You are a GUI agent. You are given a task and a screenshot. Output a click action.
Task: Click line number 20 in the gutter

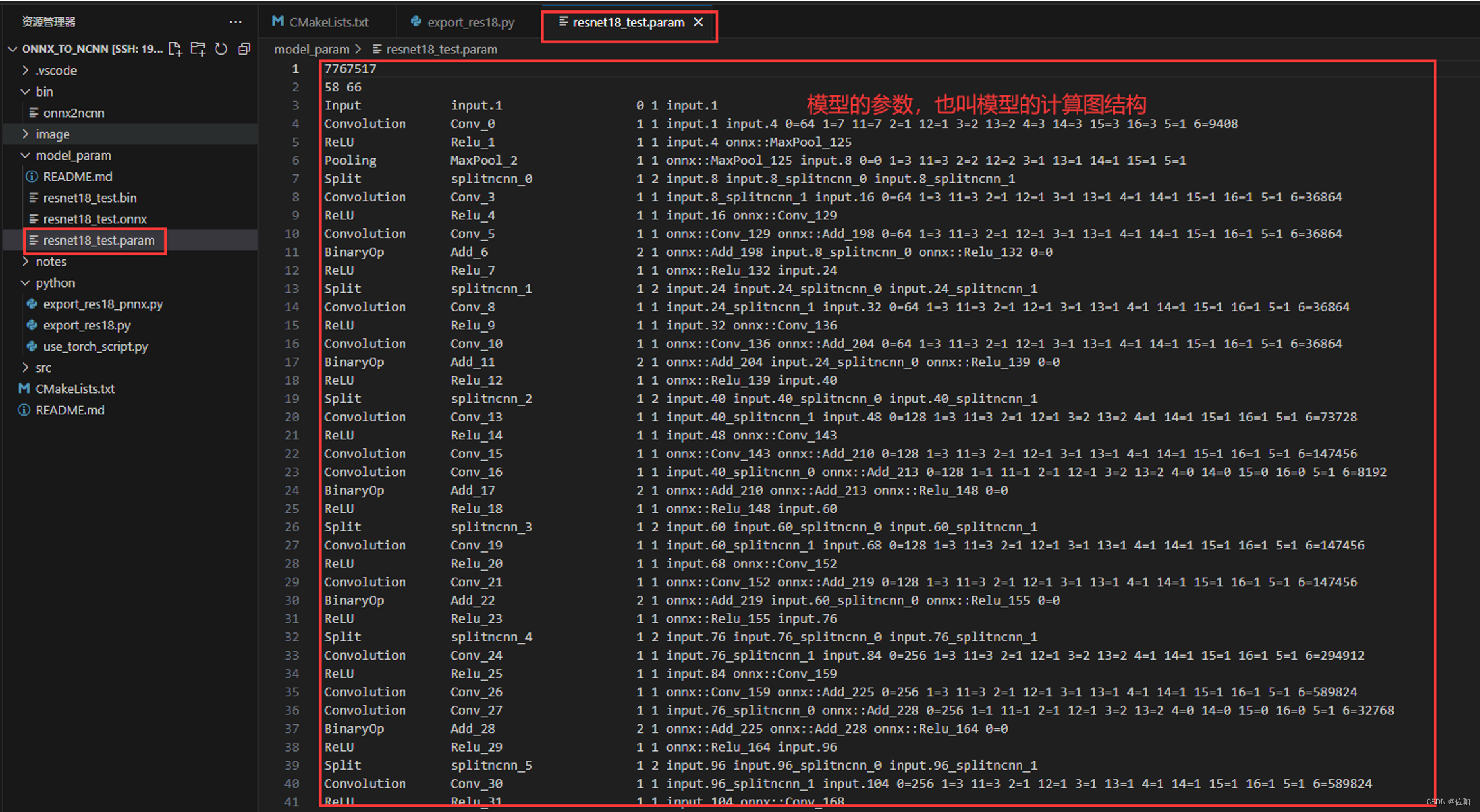[x=292, y=417]
